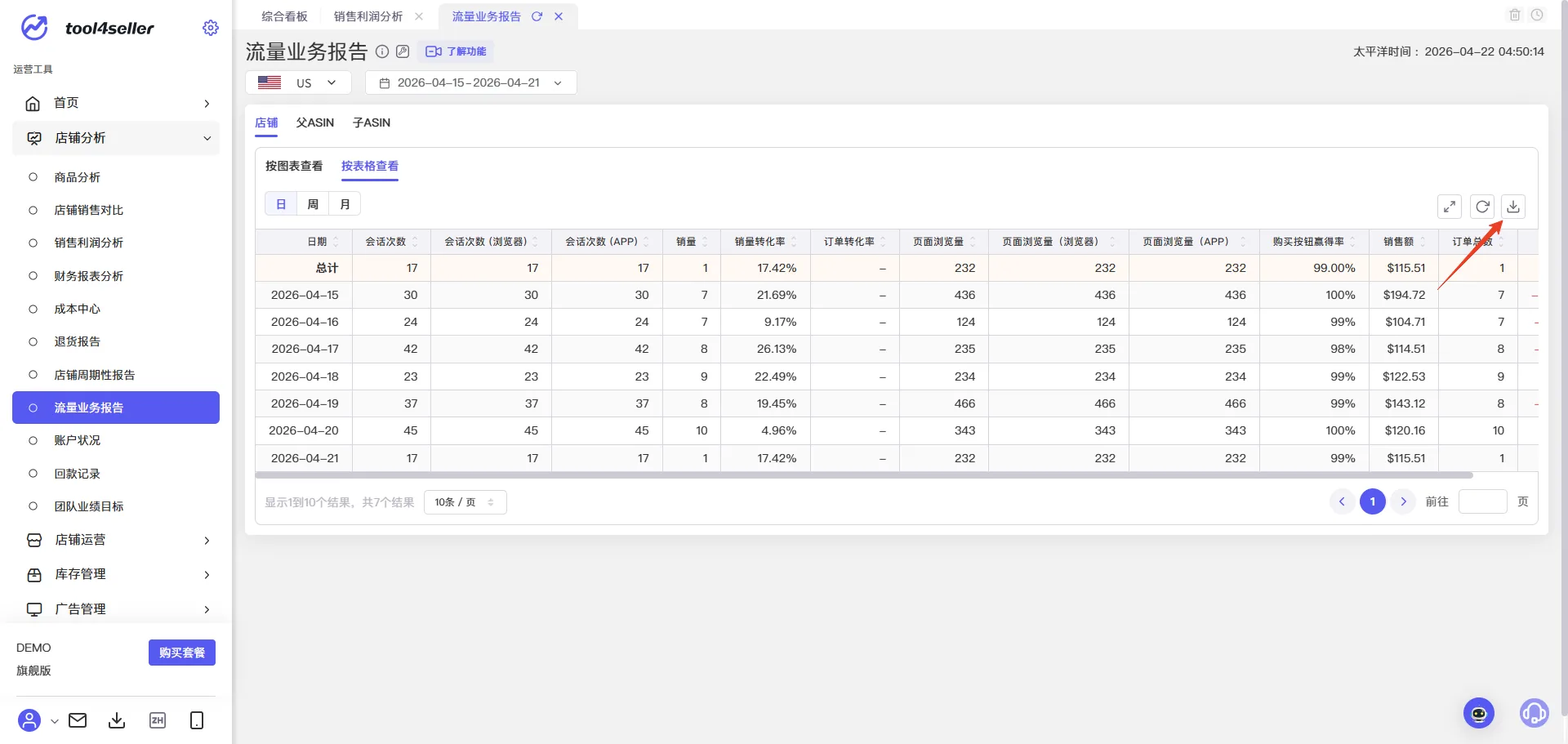The width and height of the screenshot is (1568, 744).
Task: Switch to the 销售利润分析 tab
Action: click(x=368, y=16)
